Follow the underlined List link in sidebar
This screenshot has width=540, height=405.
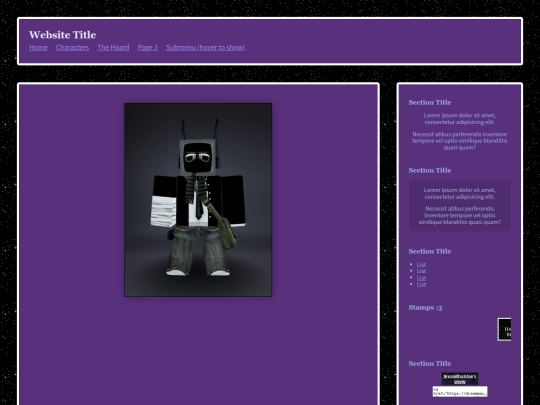click(x=421, y=278)
